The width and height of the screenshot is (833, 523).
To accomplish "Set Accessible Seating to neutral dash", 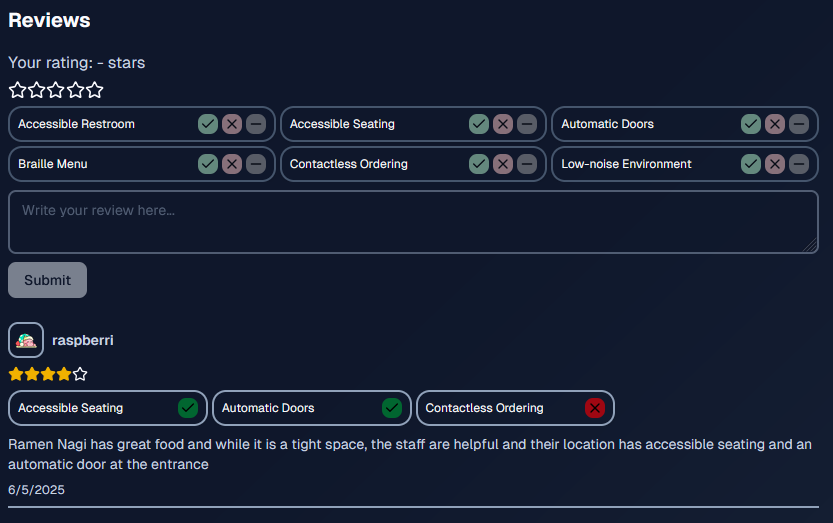I will [x=527, y=124].
